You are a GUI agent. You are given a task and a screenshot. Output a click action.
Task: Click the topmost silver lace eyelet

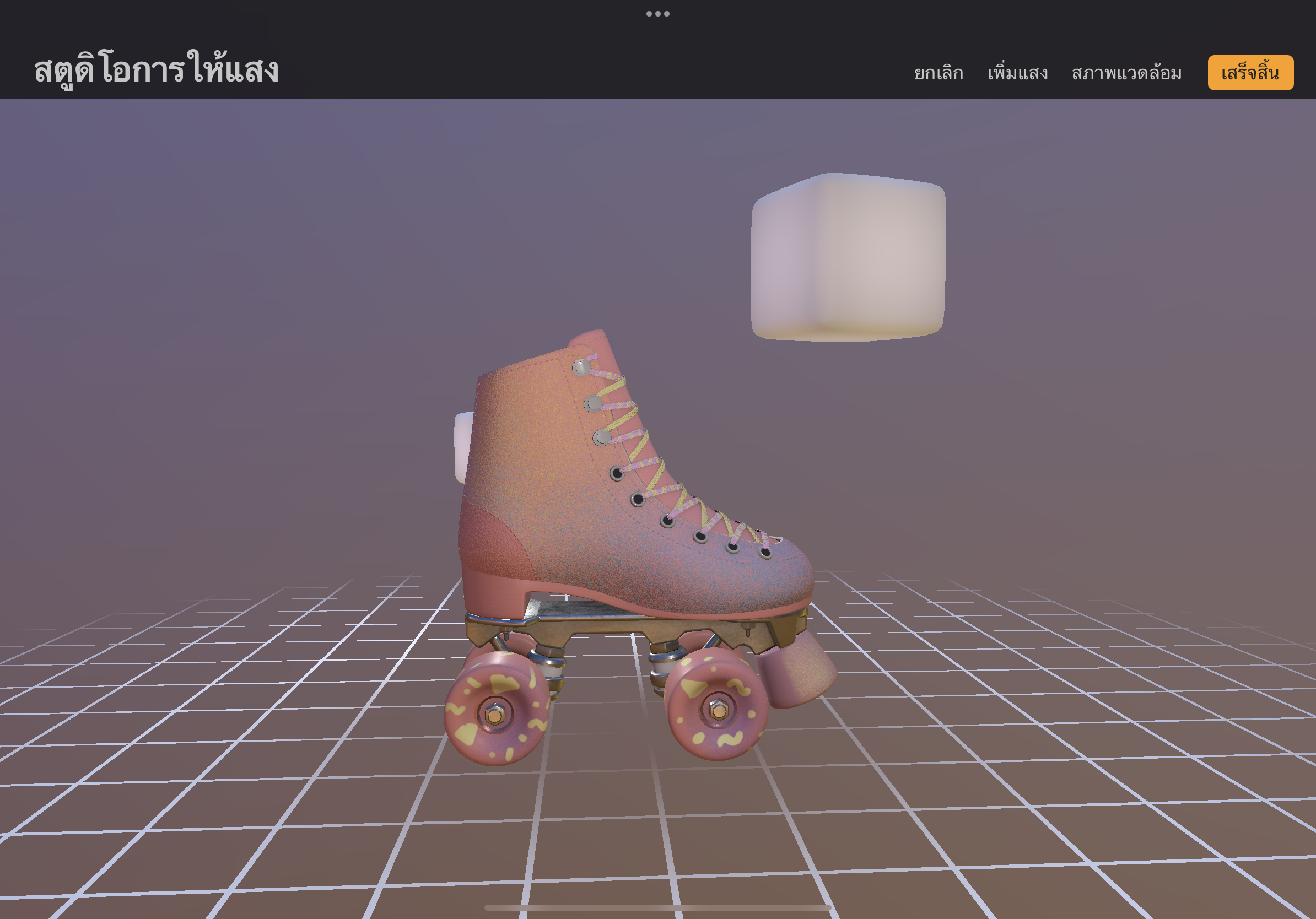[x=581, y=367]
